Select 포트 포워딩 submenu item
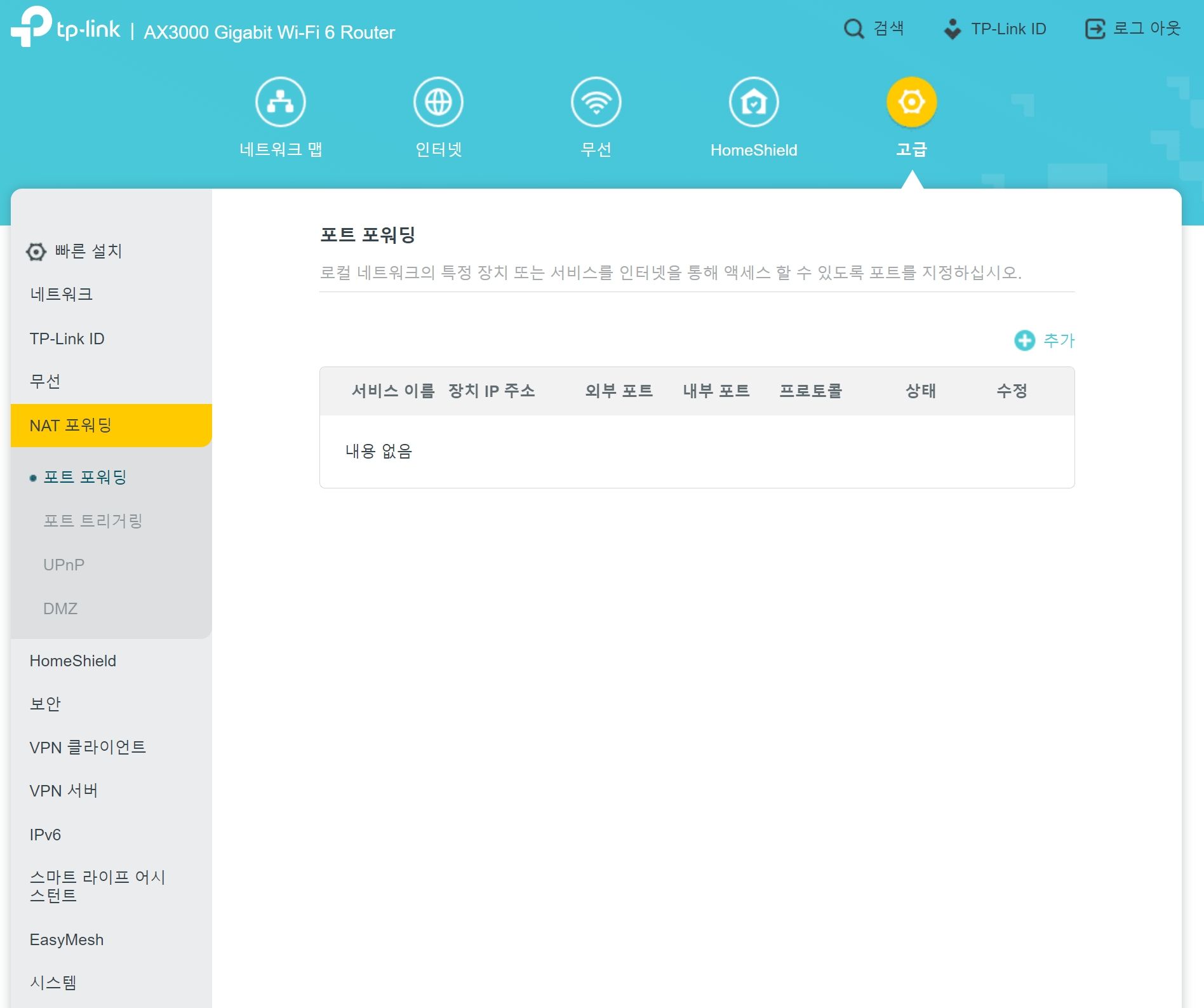Viewport: 1204px width, 1008px height. pyautogui.click(x=85, y=477)
